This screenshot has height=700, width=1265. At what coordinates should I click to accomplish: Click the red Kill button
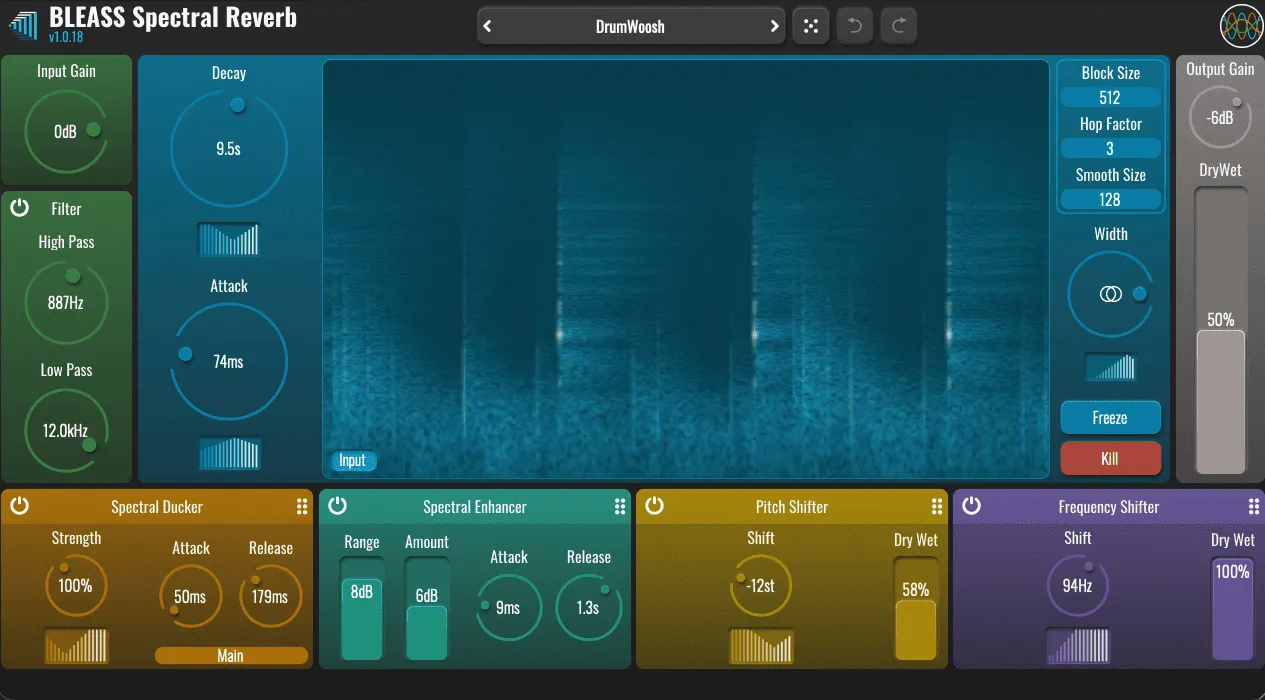(1110, 459)
